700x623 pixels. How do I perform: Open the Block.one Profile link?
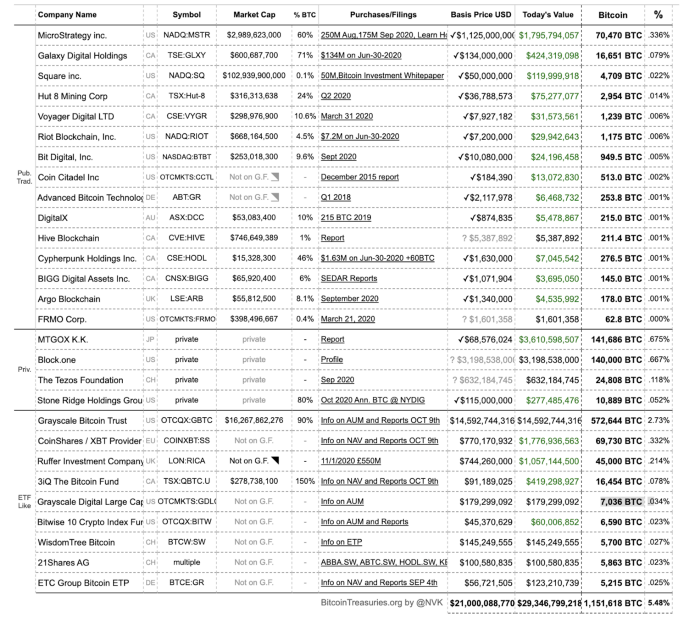(332, 359)
